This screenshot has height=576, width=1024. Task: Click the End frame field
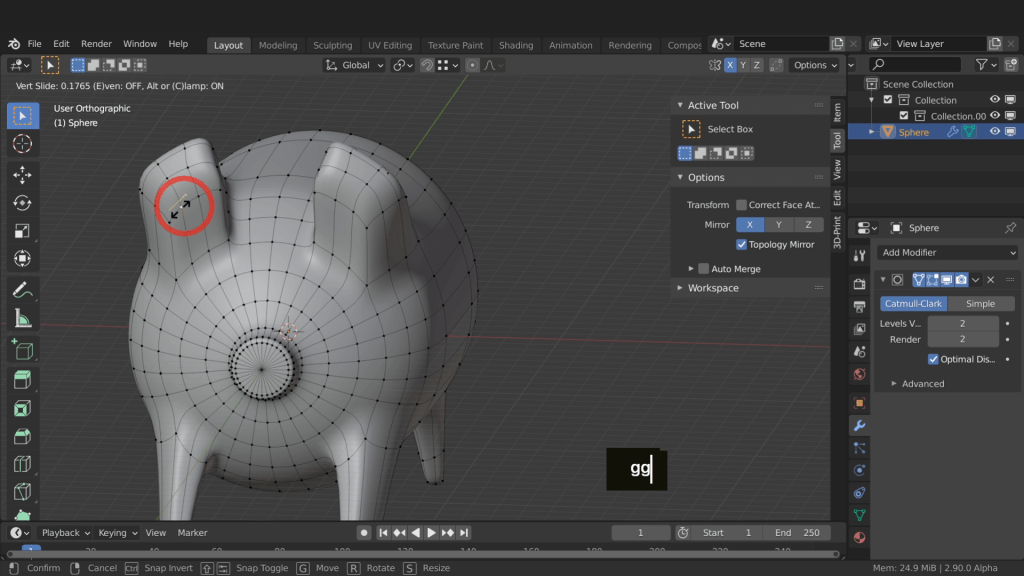[x=797, y=533]
